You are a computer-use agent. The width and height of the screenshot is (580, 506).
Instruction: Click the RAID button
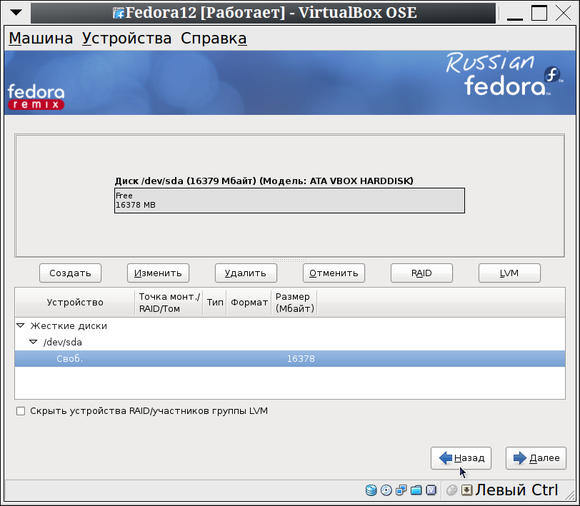tap(422, 273)
